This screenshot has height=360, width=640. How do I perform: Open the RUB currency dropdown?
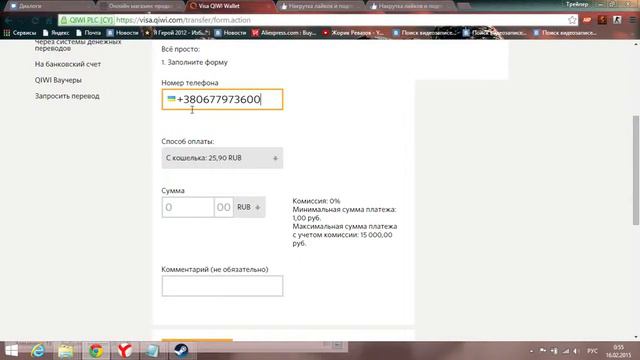[x=249, y=207]
